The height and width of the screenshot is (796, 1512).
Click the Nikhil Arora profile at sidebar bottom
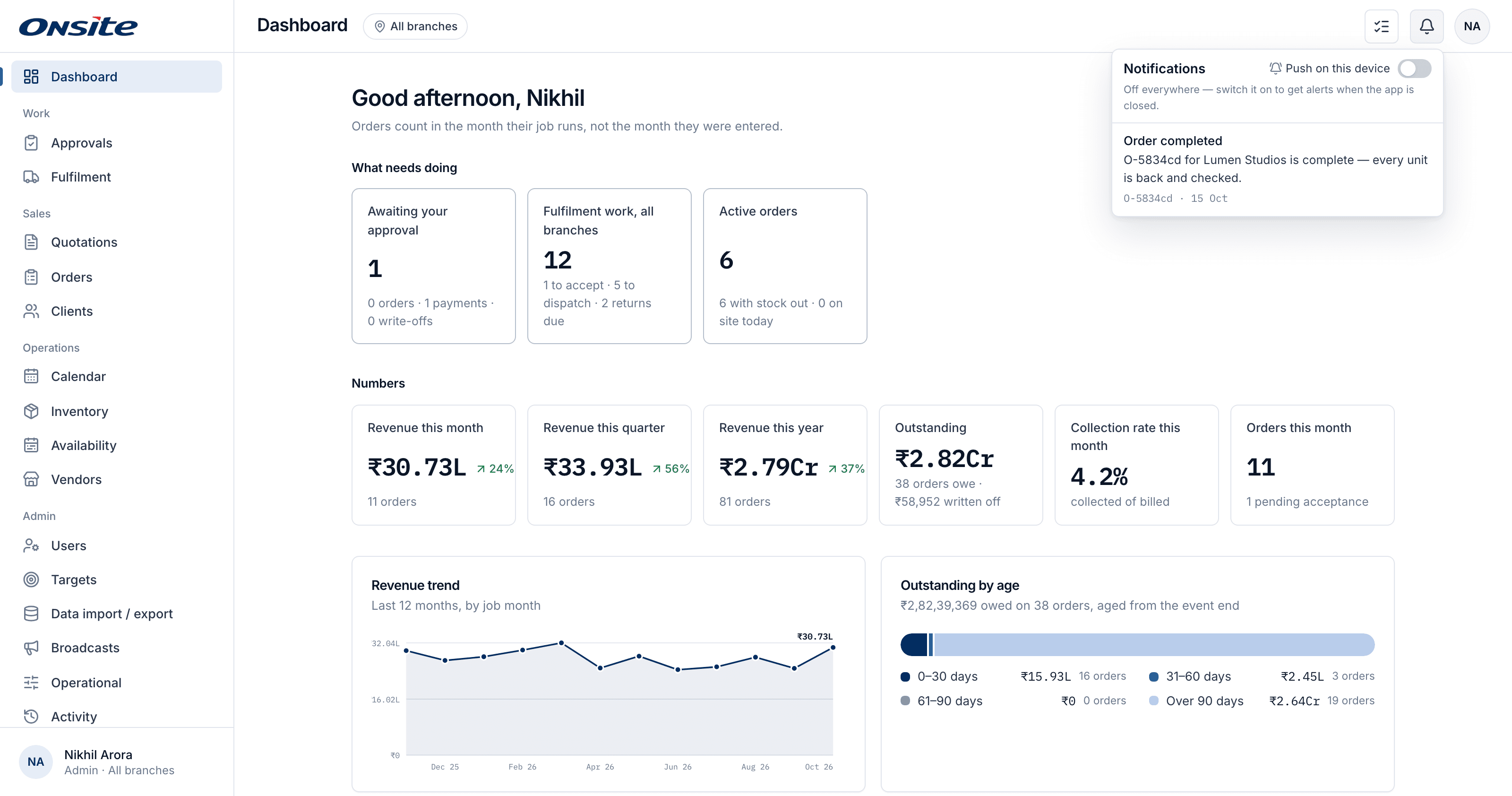click(117, 762)
